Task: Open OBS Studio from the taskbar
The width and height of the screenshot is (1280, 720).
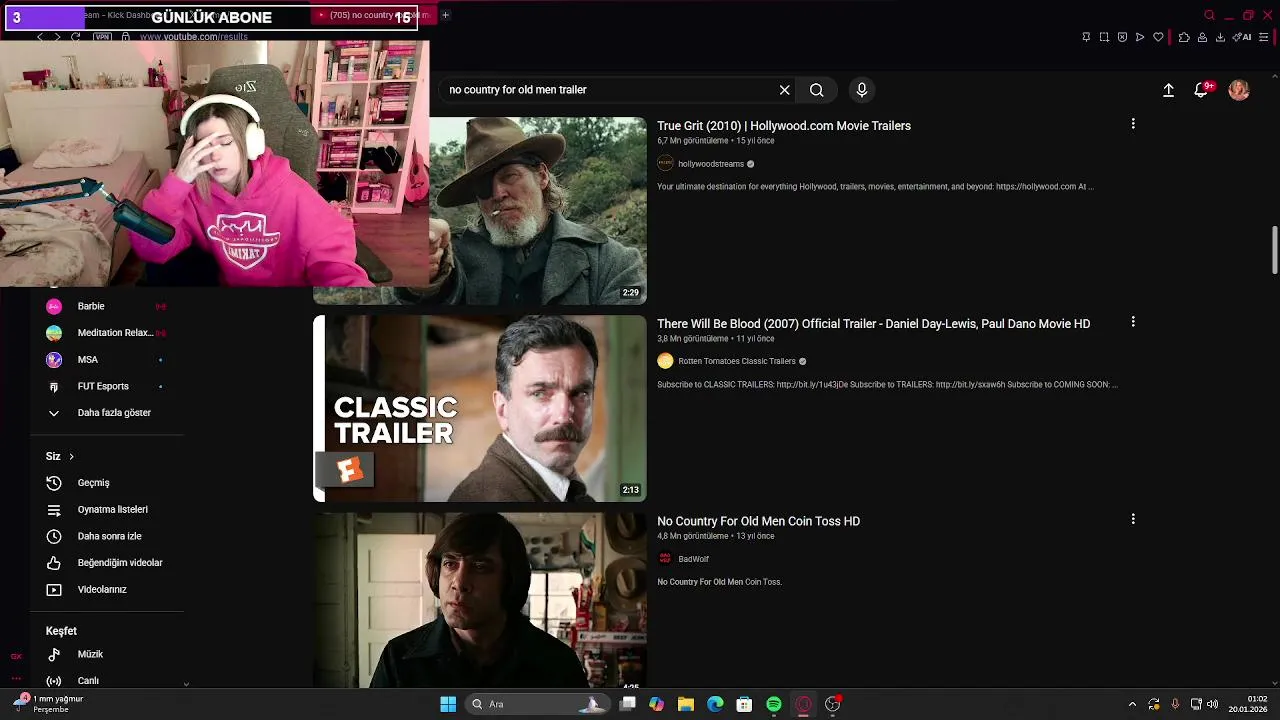Action: pos(832,704)
